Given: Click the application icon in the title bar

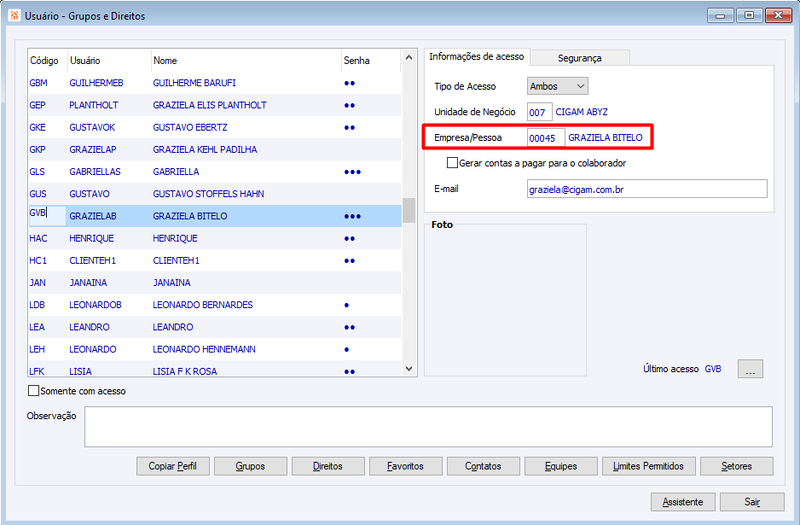Looking at the screenshot, I should [x=14, y=15].
